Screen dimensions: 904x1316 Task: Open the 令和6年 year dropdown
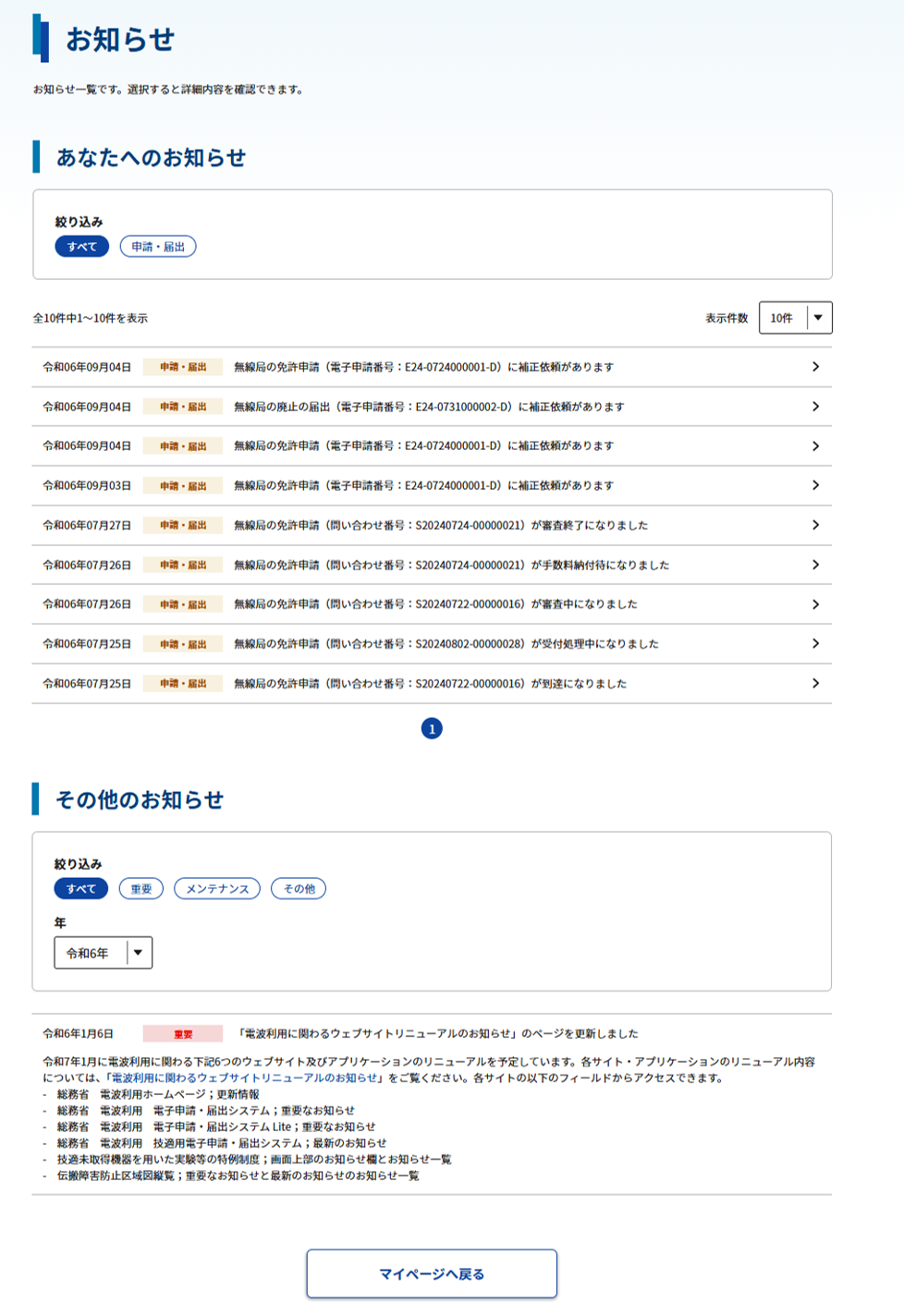pyautogui.click(x=104, y=953)
